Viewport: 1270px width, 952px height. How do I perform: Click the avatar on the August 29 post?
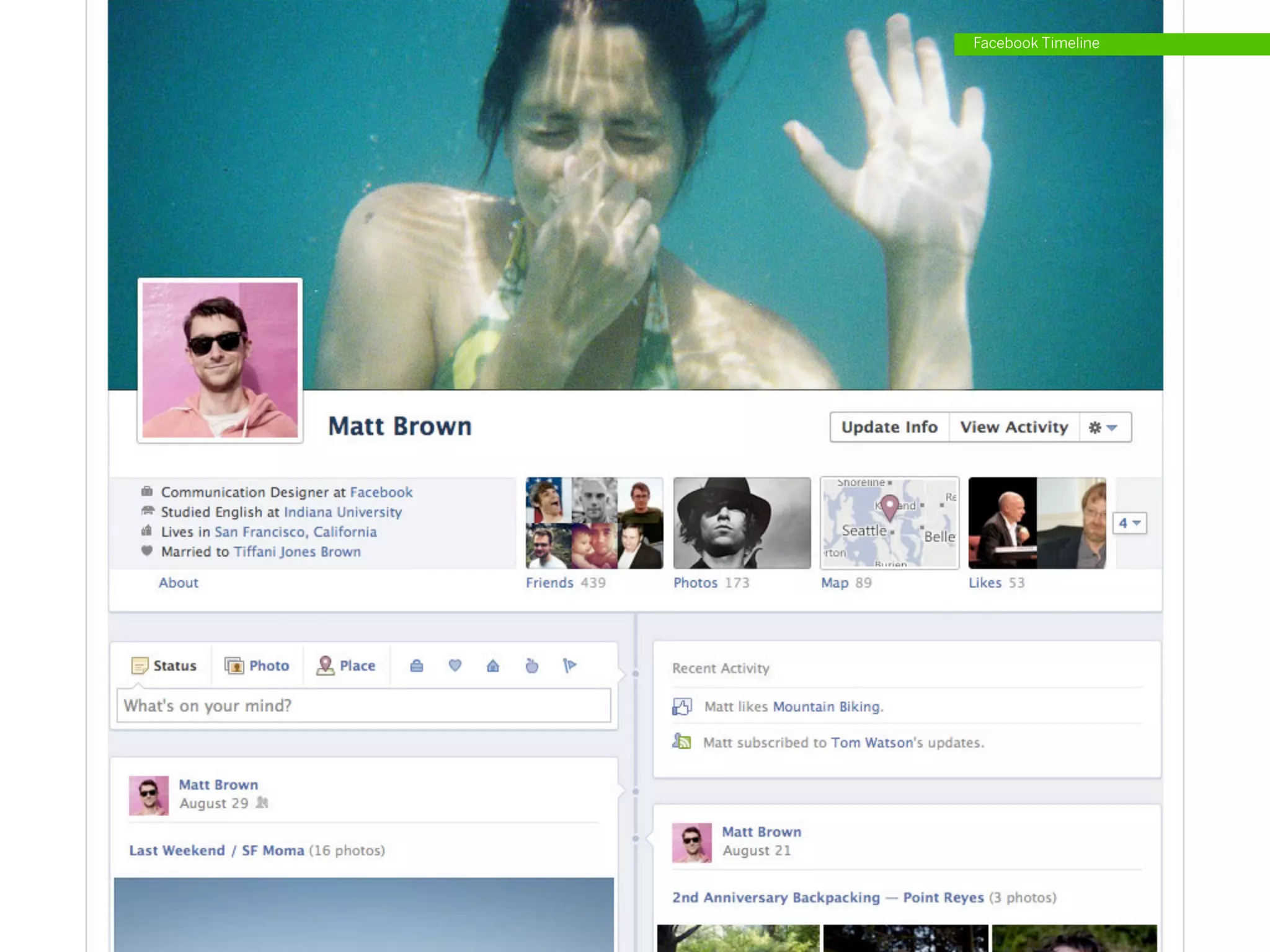pos(149,795)
